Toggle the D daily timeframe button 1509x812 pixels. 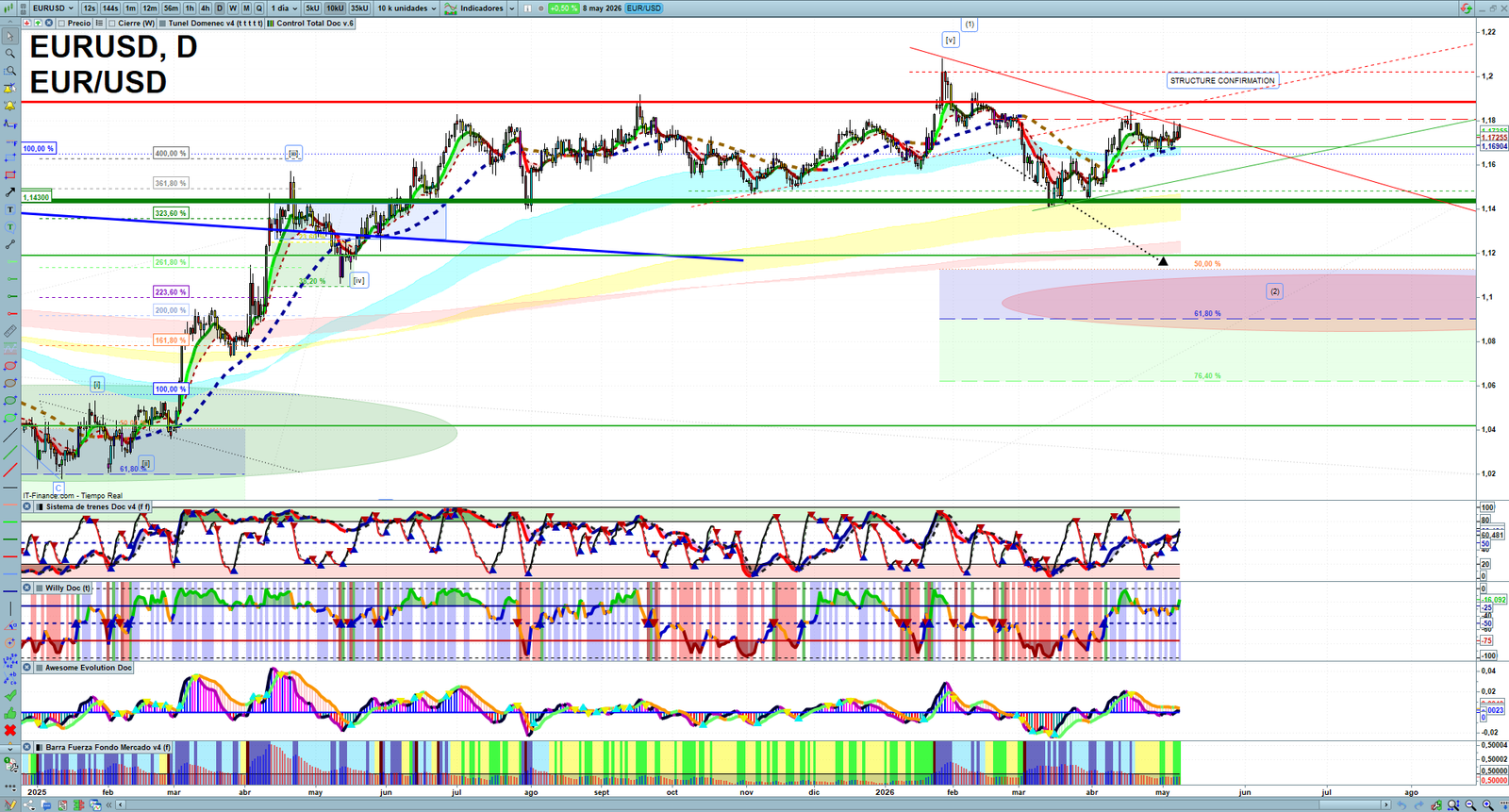(x=220, y=8)
